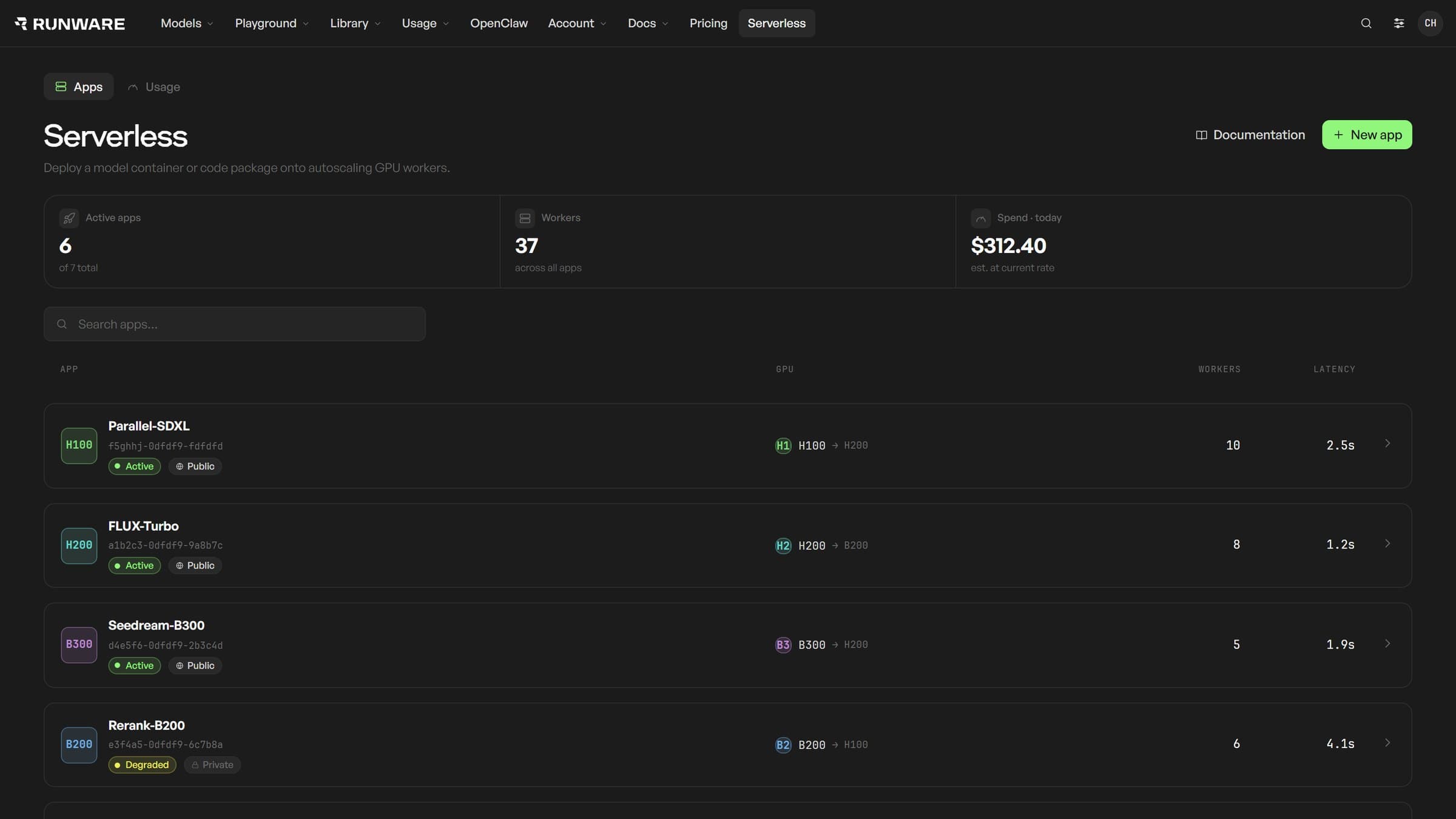Open Seedream-B300 row chevron
Viewport: 1456px width, 819px height.
point(1387,644)
